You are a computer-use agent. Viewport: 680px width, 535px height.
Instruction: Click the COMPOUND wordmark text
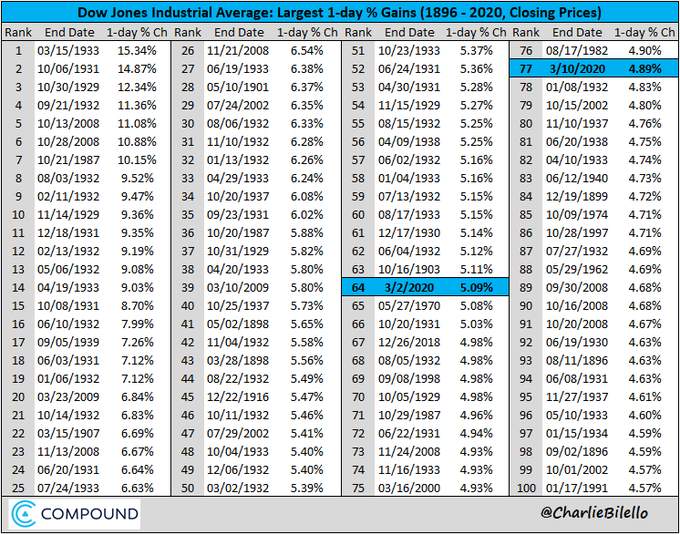[90, 514]
